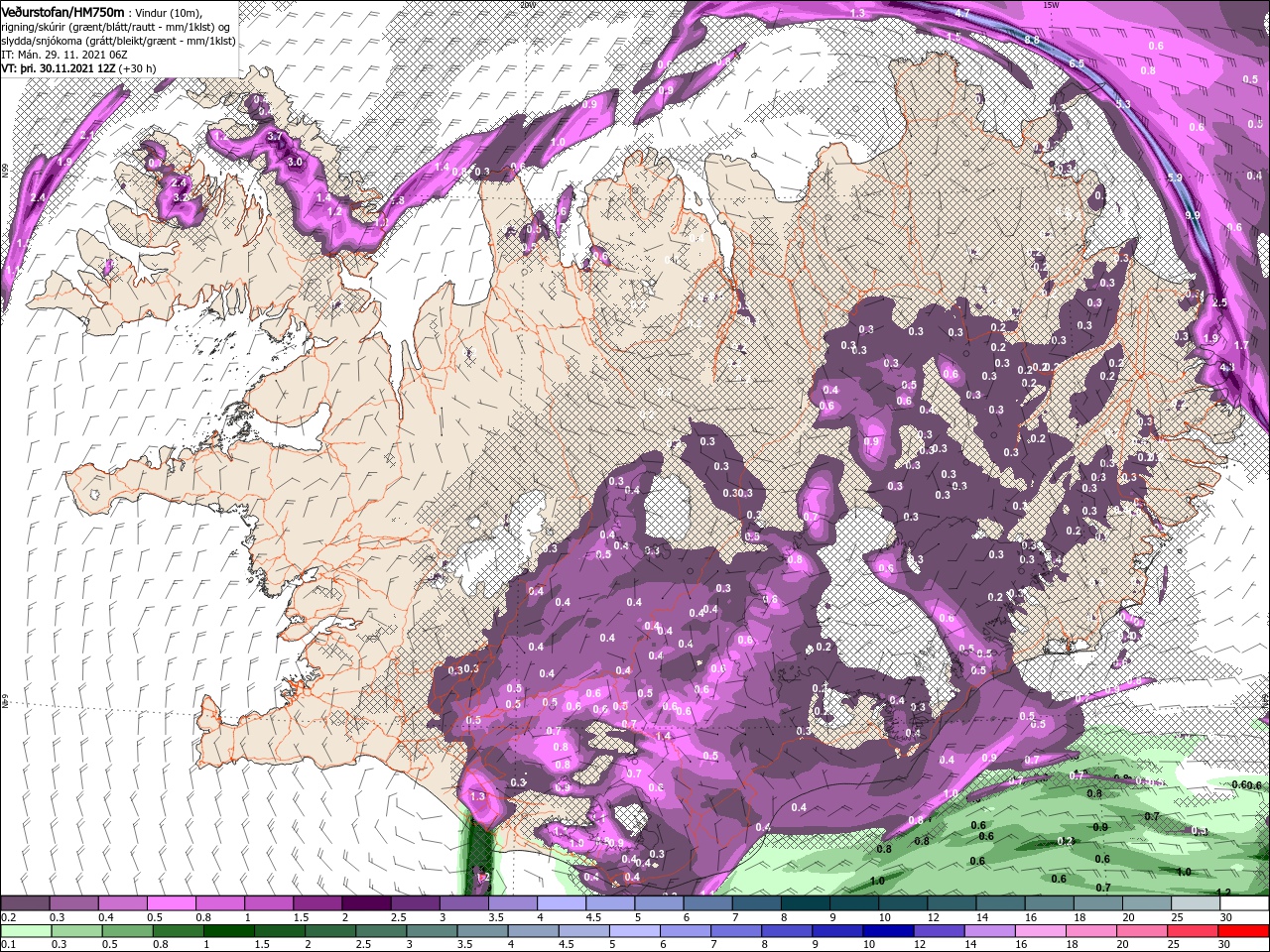This screenshot has height=952, width=1270.
Task: Pick the bright red 30 swatch in rain legend
Action: [x=1243, y=931]
